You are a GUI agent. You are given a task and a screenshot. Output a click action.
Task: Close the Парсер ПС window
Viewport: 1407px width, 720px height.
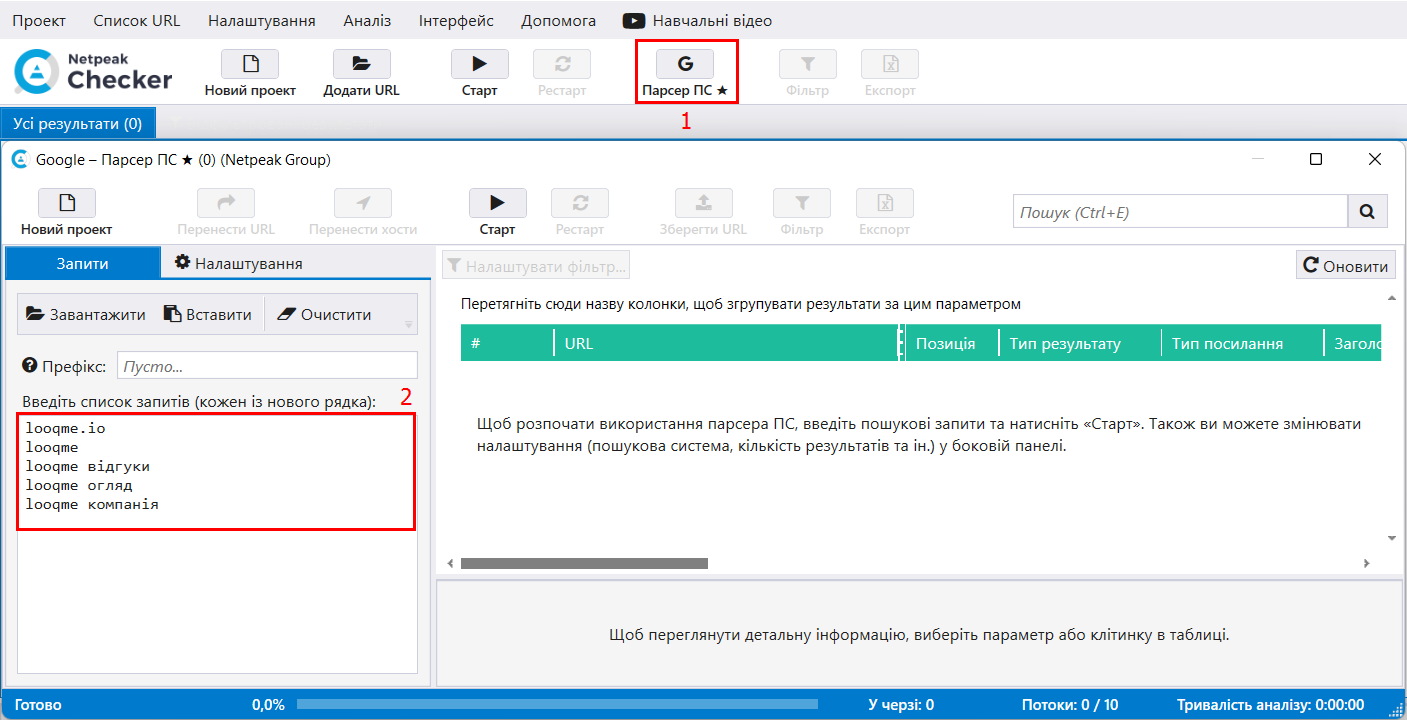pyautogui.click(x=1375, y=159)
